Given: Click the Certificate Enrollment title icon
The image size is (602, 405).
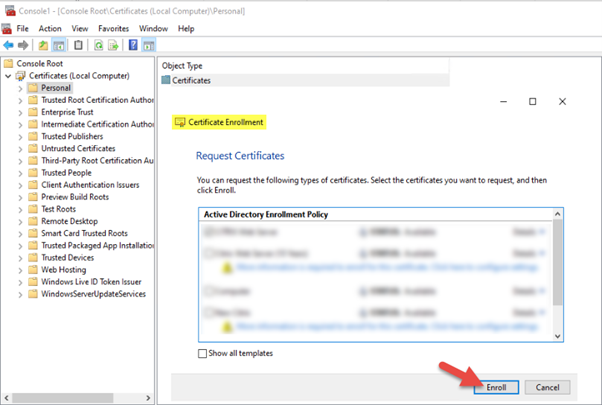Looking at the screenshot, I should pos(180,122).
